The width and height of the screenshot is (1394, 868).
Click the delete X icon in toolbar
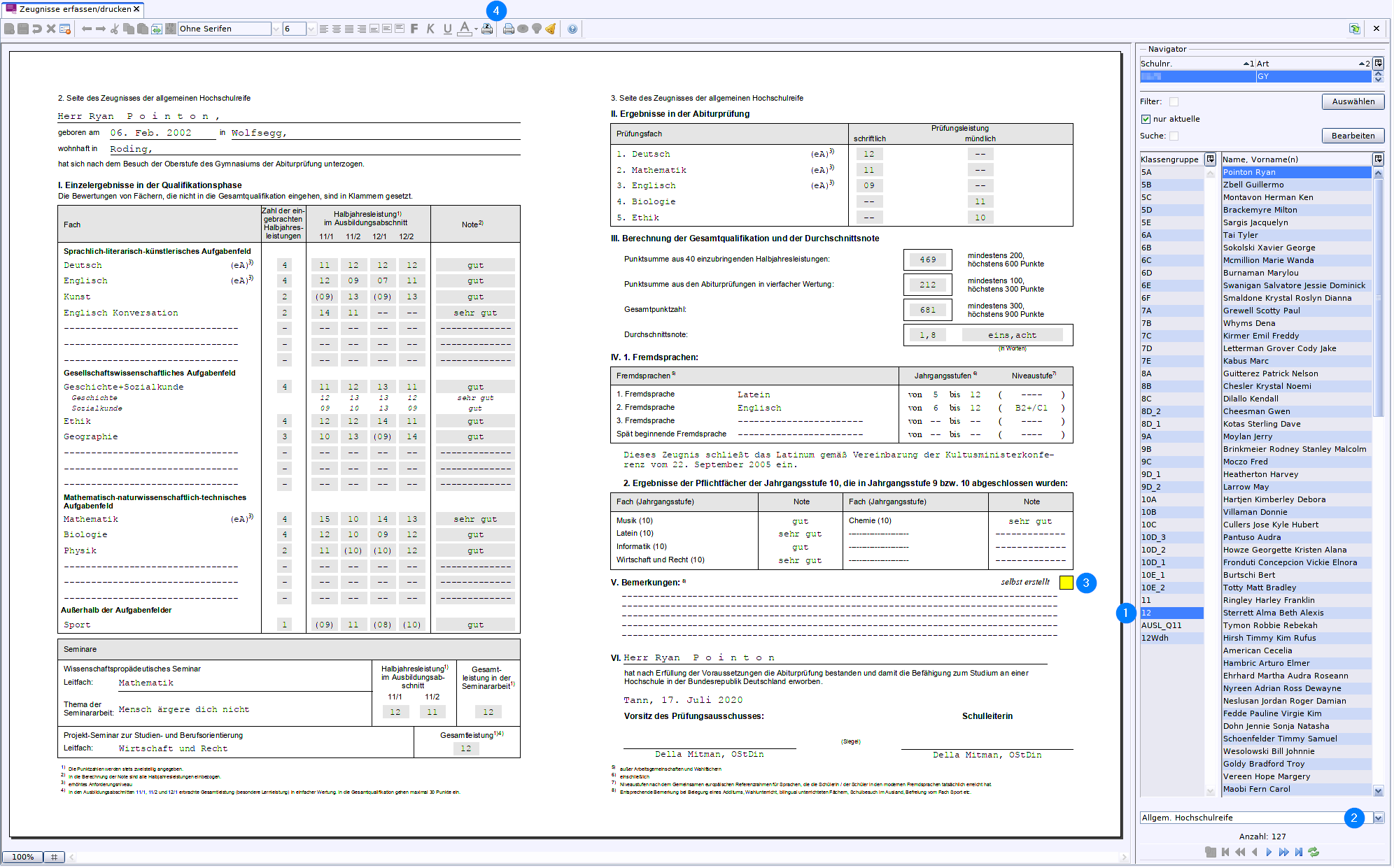pos(51,29)
